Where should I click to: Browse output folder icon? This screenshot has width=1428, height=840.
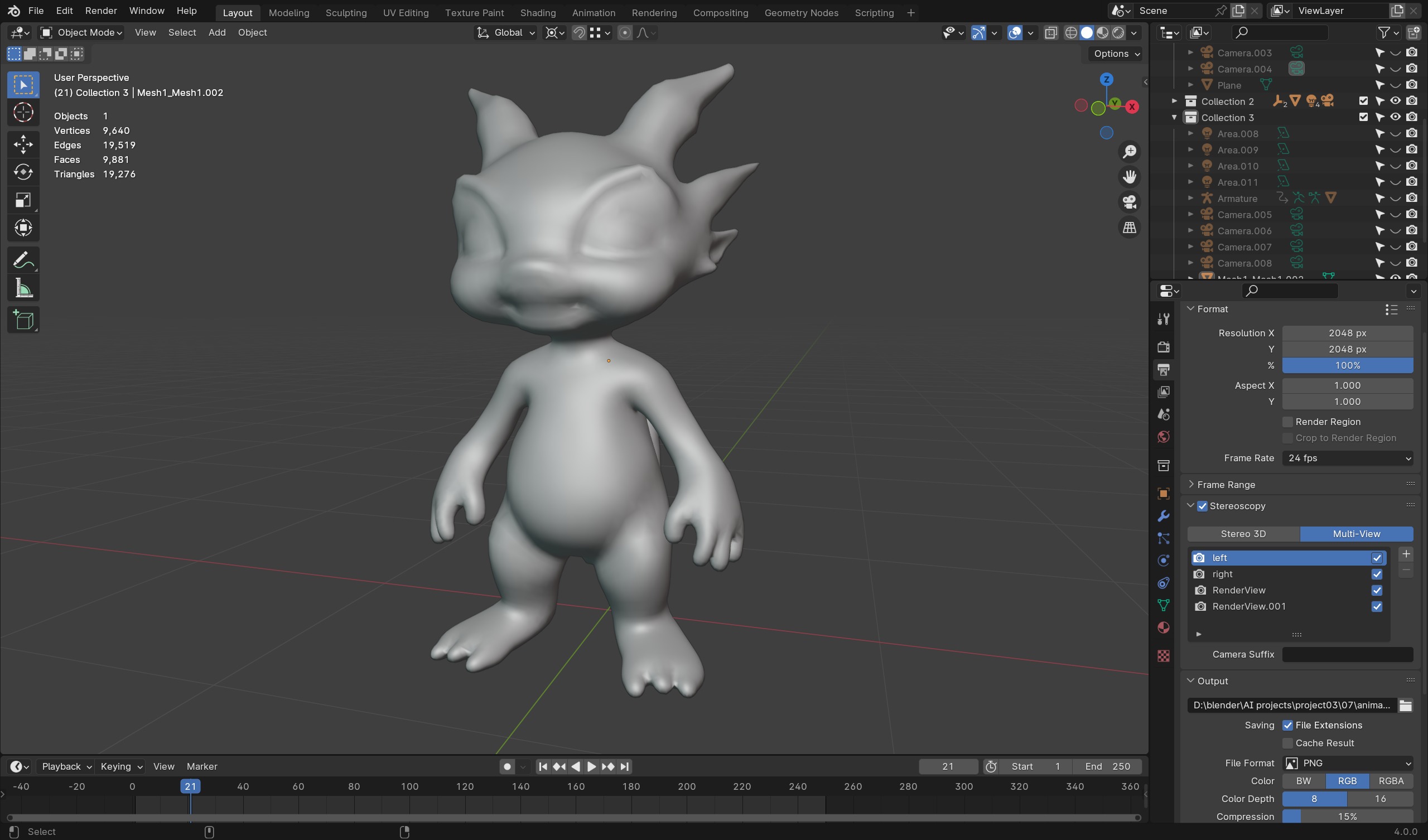point(1405,705)
